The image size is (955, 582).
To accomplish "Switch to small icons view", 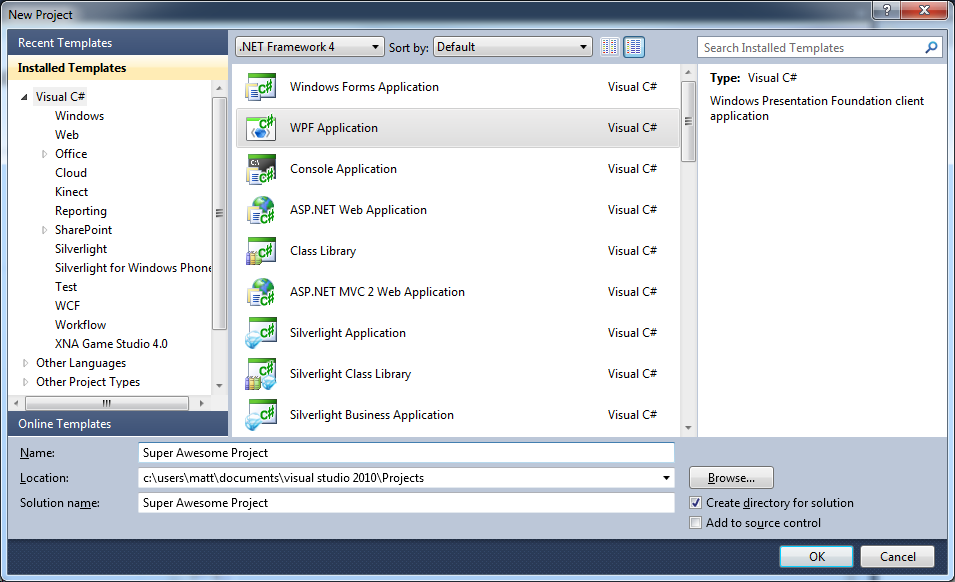I will coord(609,47).
